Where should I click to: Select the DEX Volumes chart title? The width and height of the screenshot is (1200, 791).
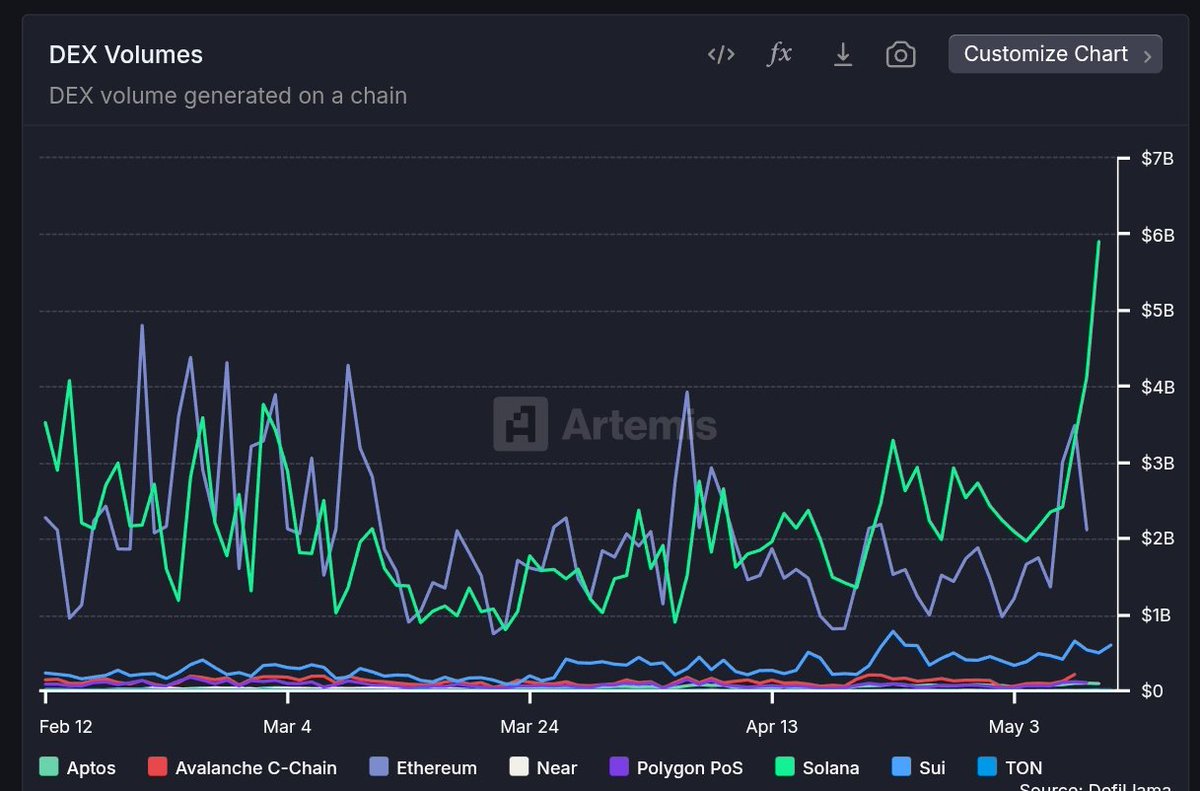126,54
